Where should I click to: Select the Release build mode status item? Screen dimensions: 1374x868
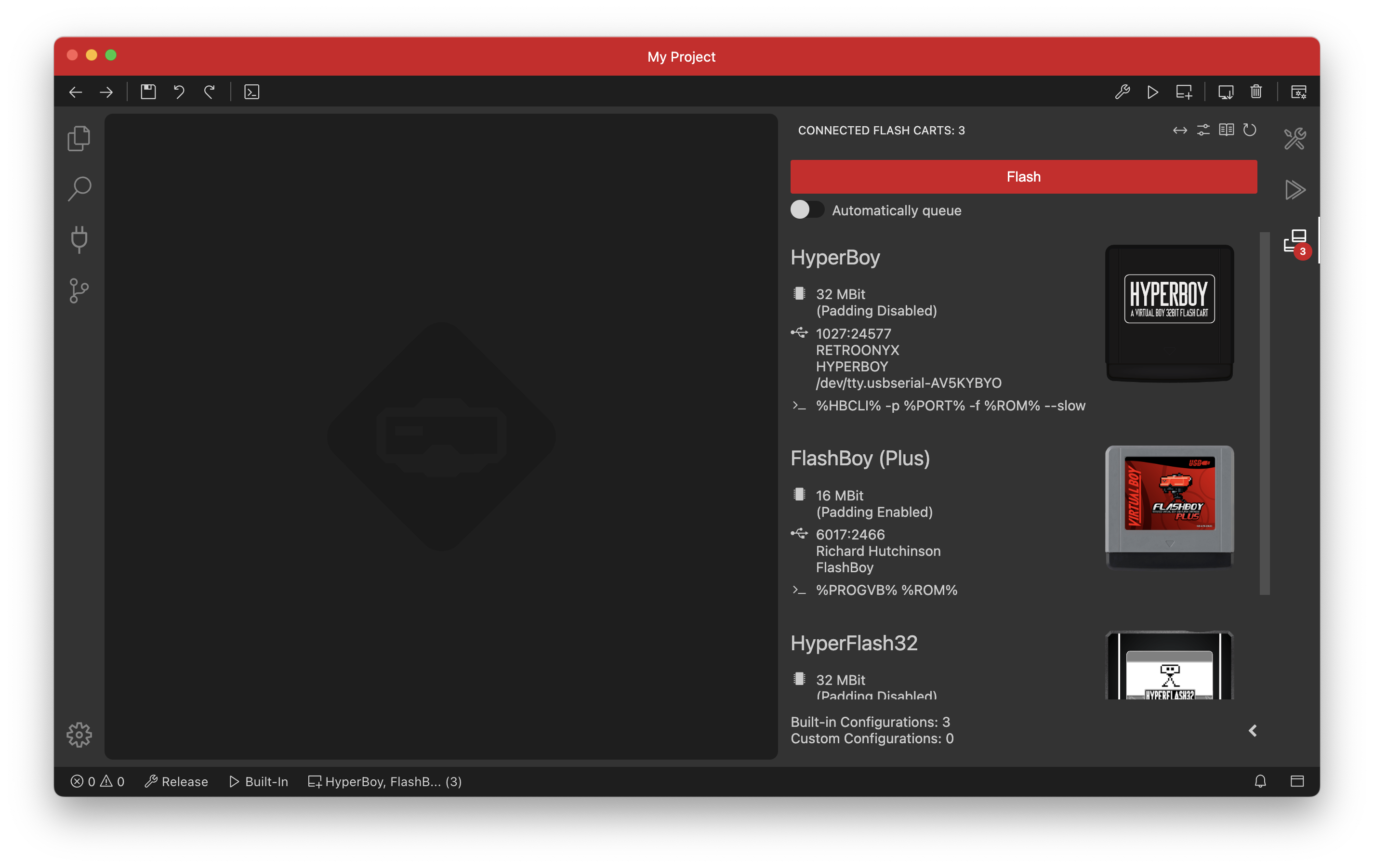[176, 781]
